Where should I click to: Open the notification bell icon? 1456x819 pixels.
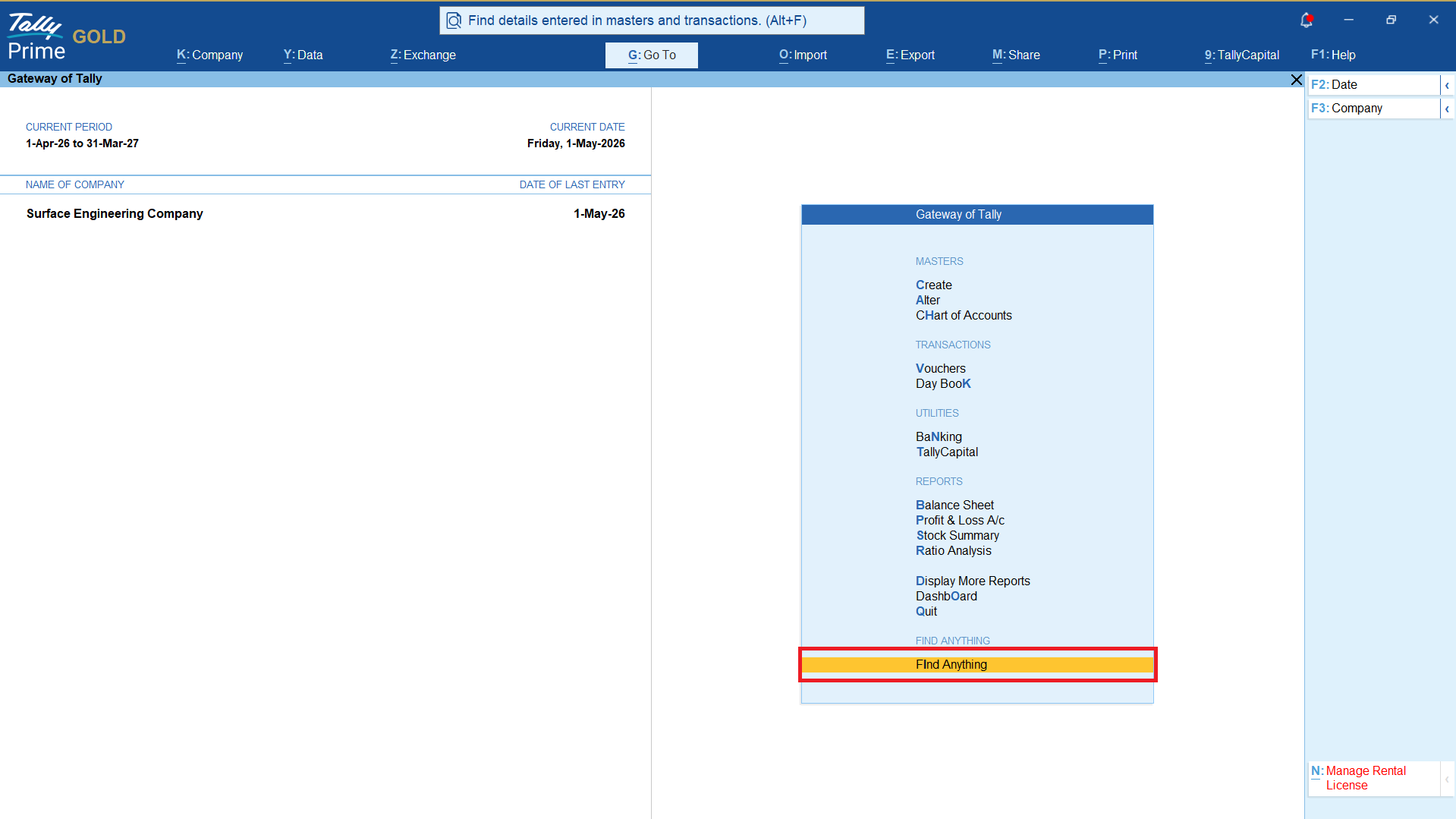[x=1306, y=20]
